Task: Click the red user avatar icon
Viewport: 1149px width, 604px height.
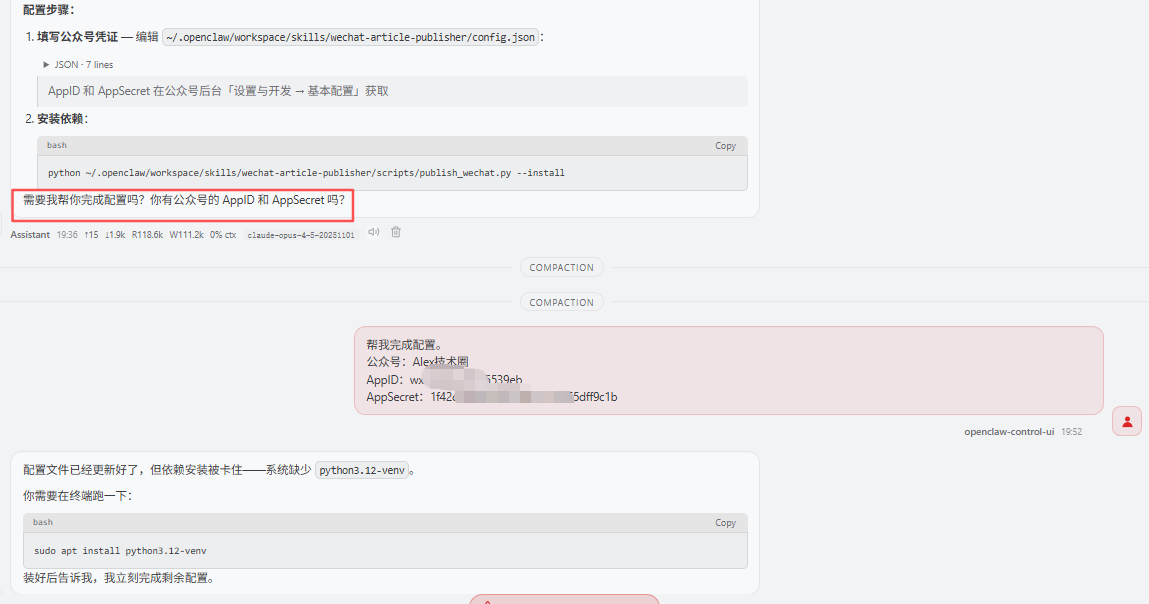Action: pyautogui.click(x=1126, y=421)
